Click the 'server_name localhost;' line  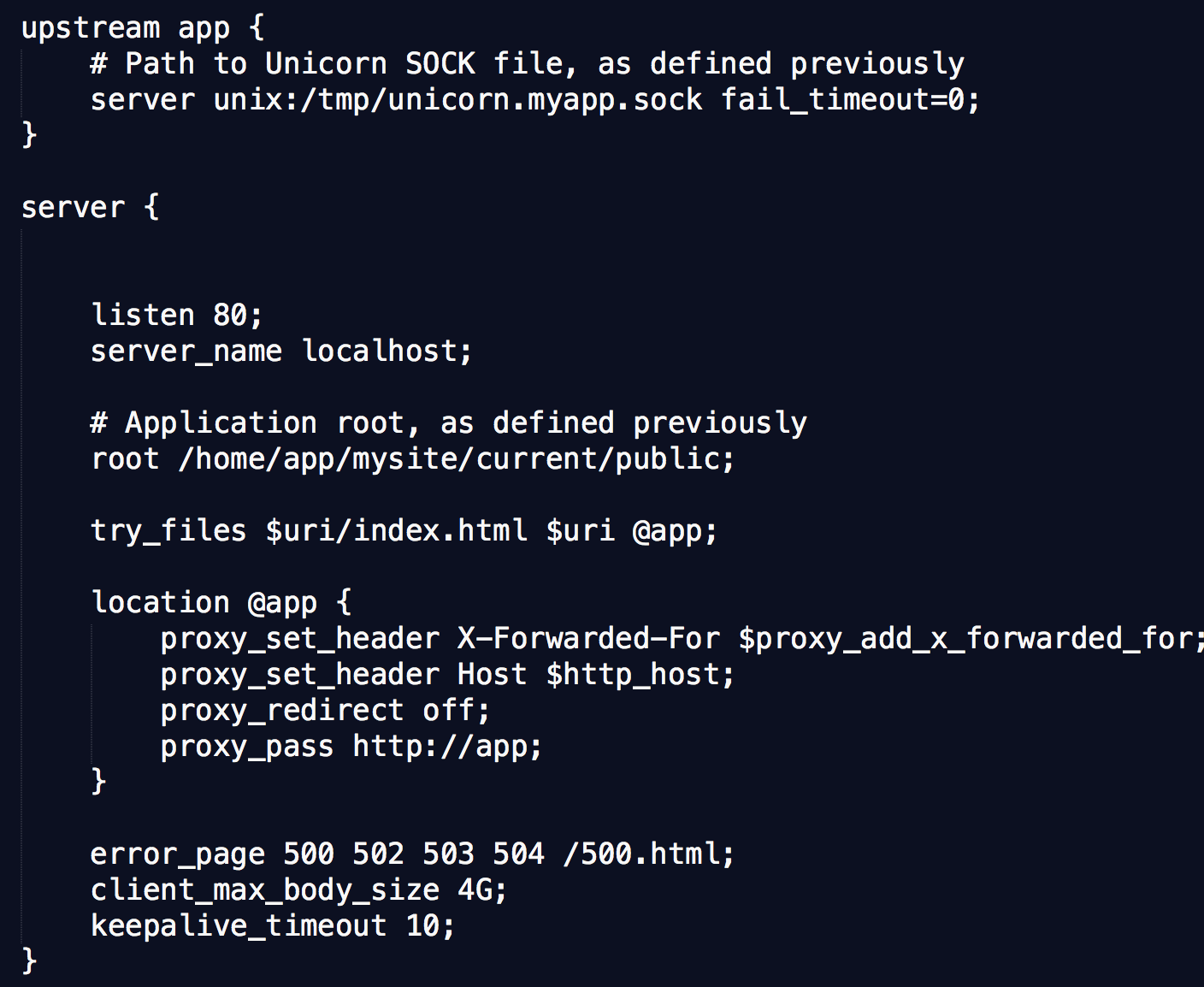[x=281, y=352]
